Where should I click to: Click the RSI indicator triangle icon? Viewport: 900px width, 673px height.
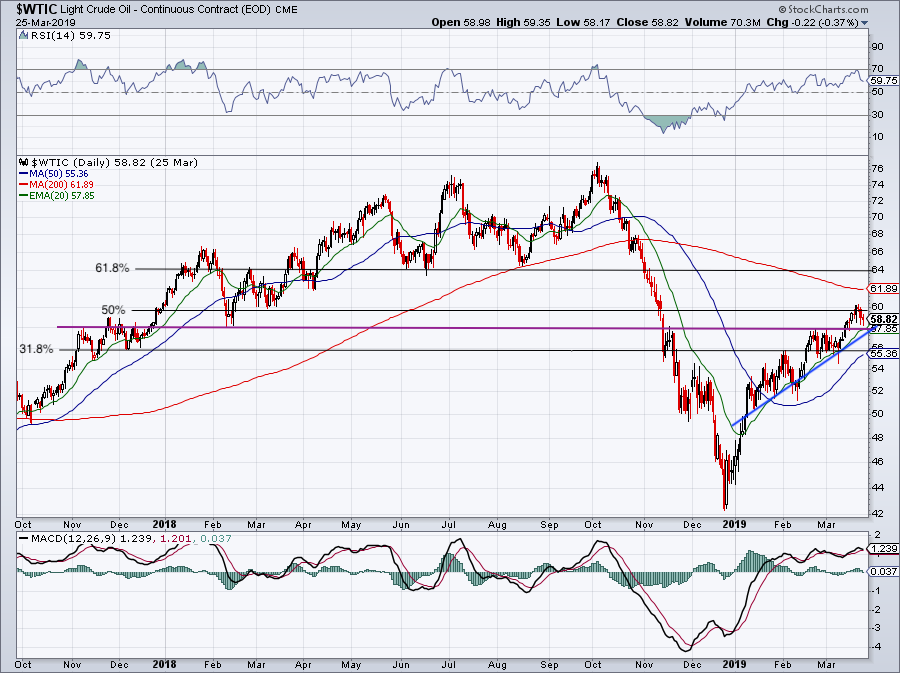click(x=24, y=36)
